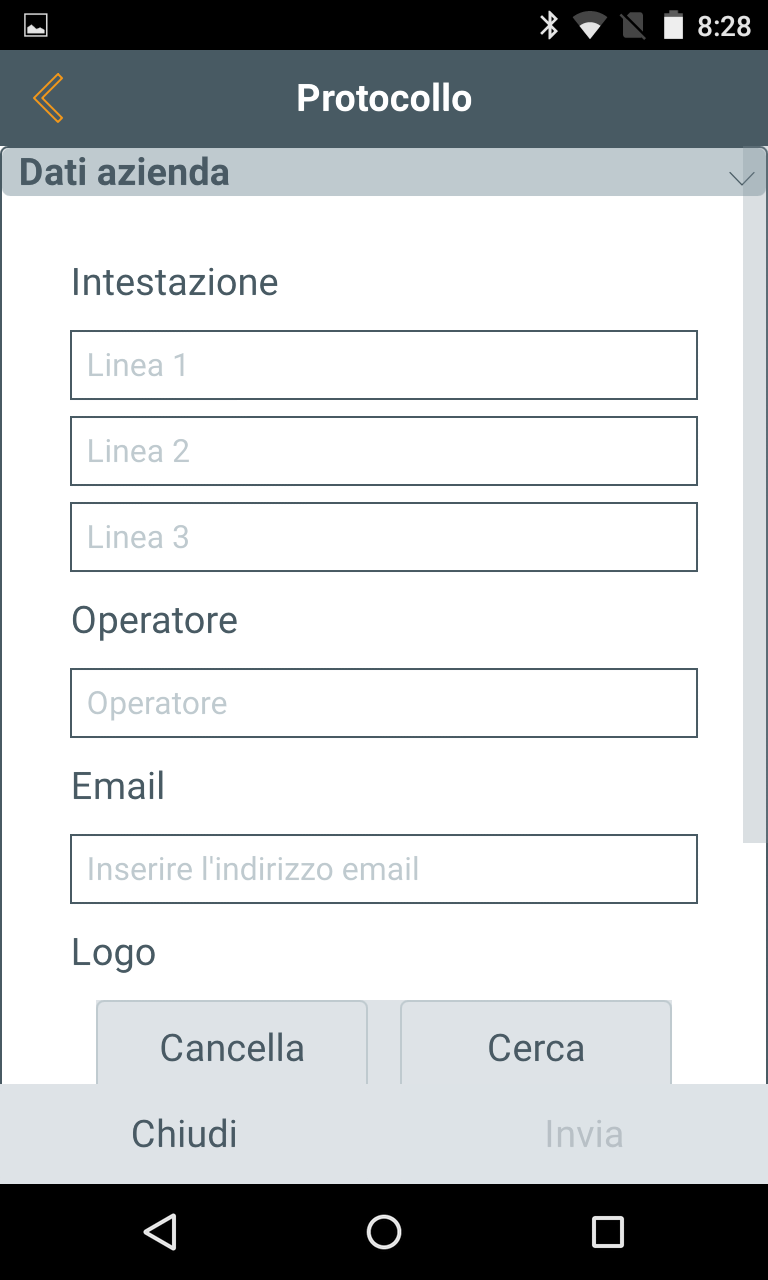Tap the Bluetooth status bar icon
768x1280 pixels.
[x=549, y=26]
